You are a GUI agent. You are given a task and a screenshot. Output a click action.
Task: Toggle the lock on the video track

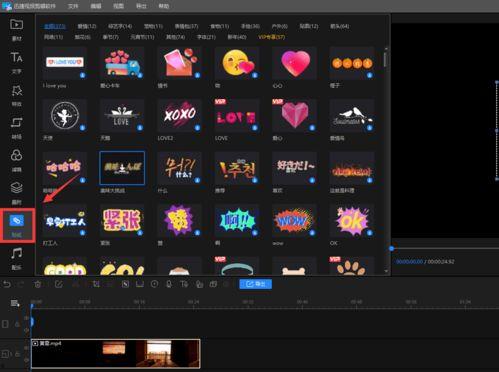point(17,354)
